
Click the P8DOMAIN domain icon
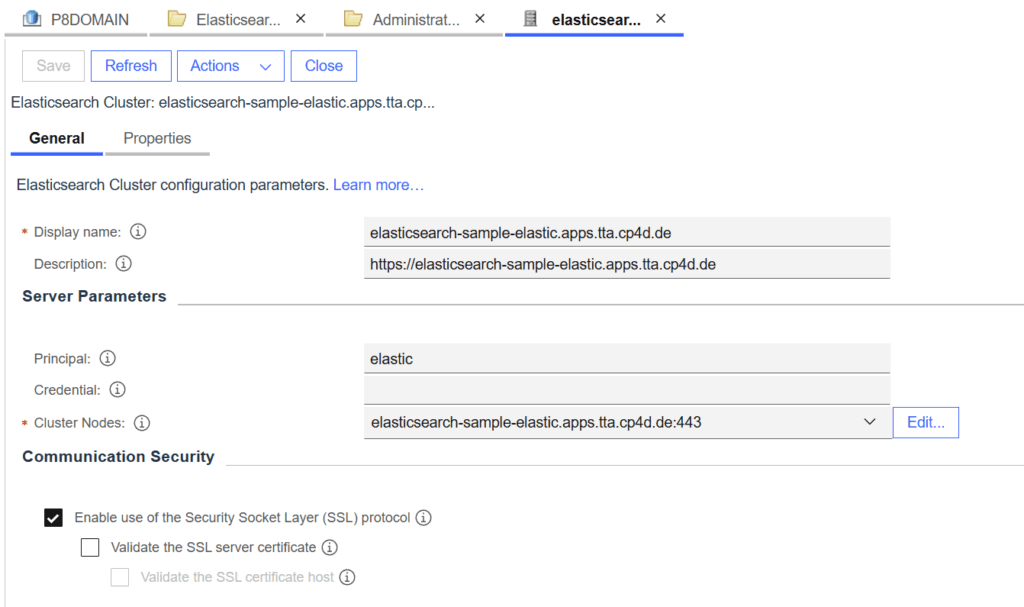[31, 19]
